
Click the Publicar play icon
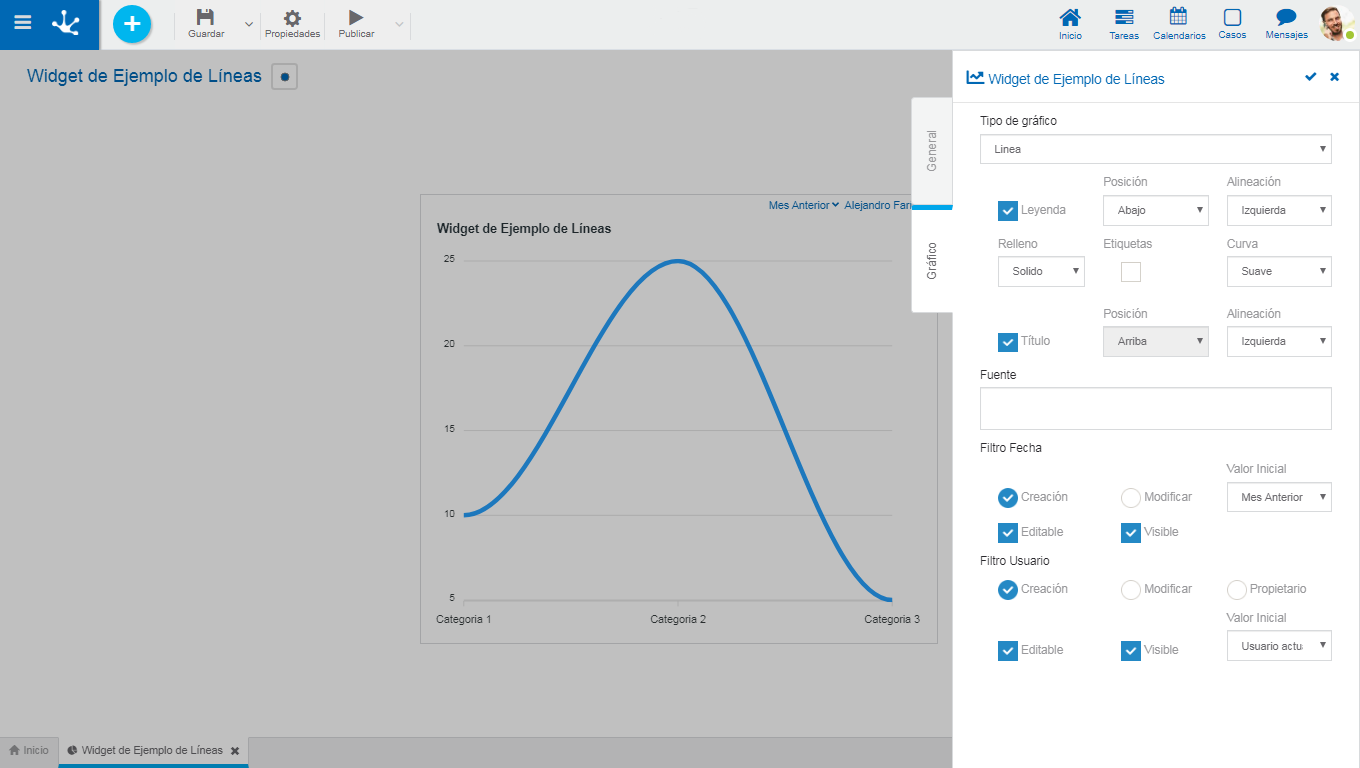click(x=356, y=17)
